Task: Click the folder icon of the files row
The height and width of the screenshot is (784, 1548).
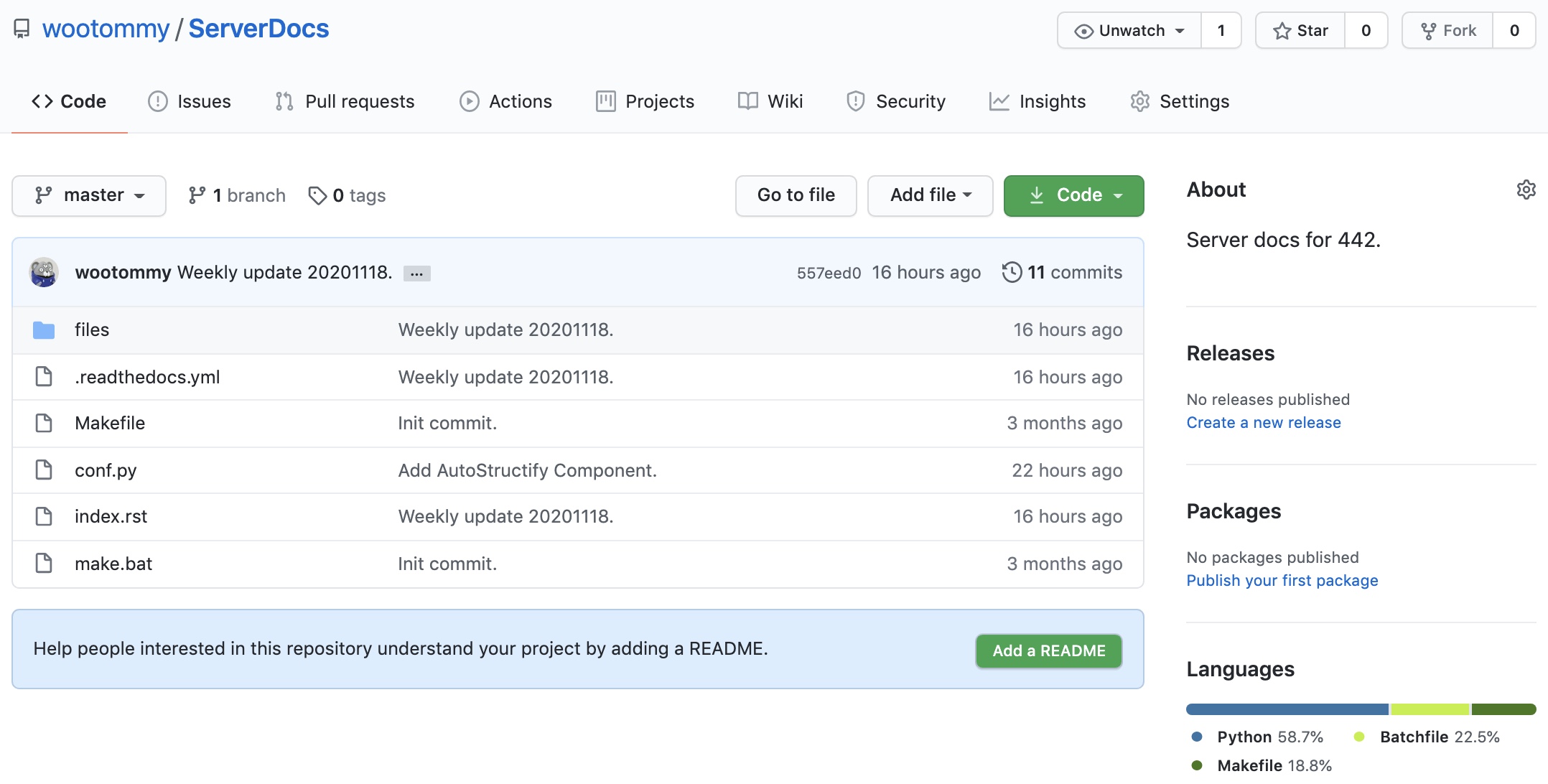Action: click(x=44, y=330)
